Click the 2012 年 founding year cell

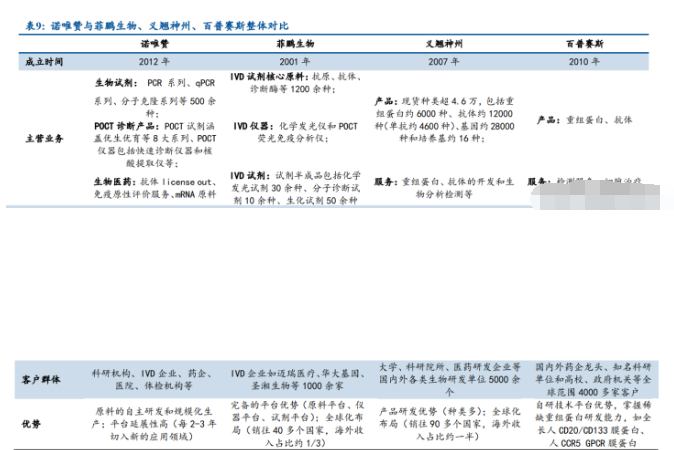click(x=154, y=62)
